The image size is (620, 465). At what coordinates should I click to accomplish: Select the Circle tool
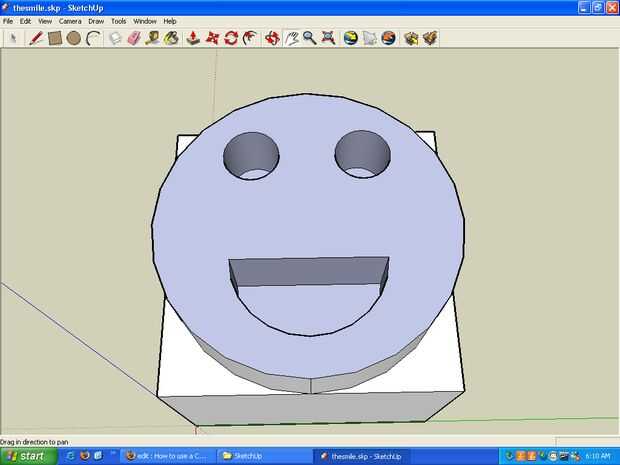74,38
